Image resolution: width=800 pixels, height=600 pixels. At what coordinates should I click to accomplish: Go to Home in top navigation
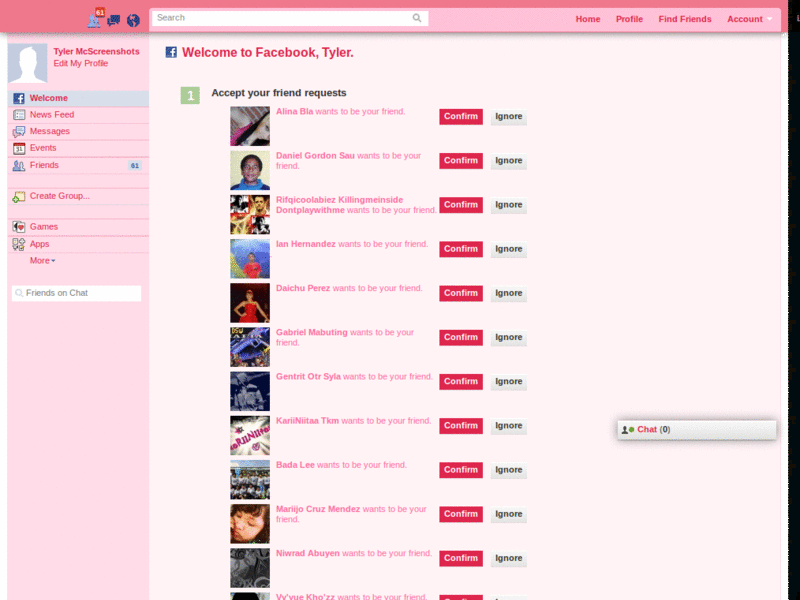tap(588, 19)
